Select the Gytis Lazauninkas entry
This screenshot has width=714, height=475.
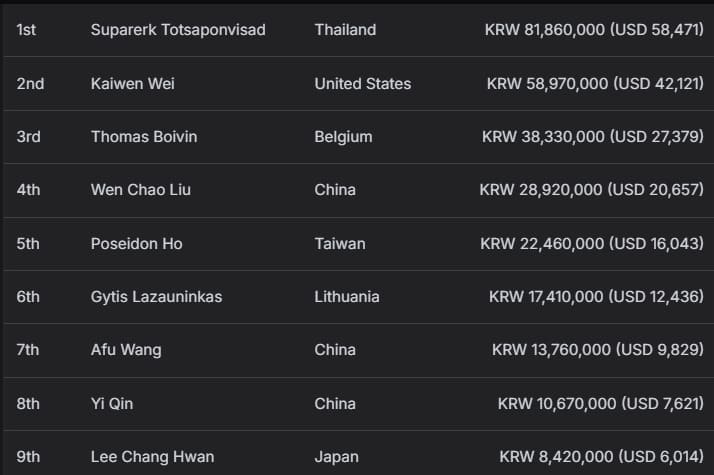coord(156,297)
